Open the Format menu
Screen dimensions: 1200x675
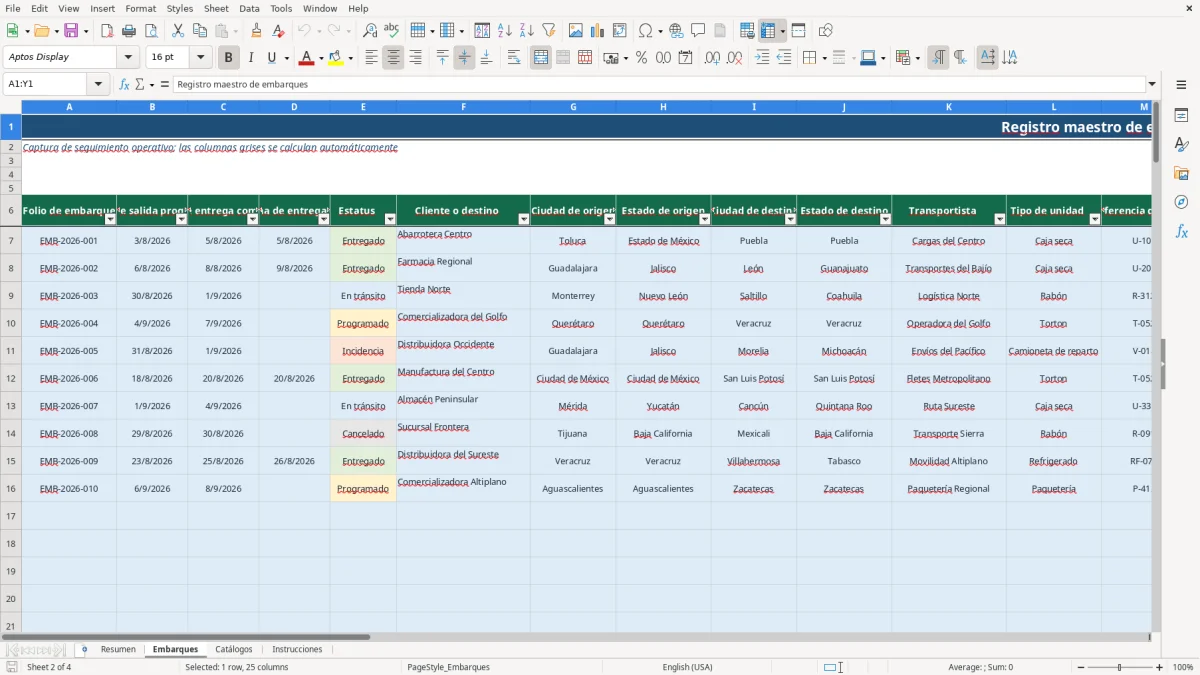140,8
